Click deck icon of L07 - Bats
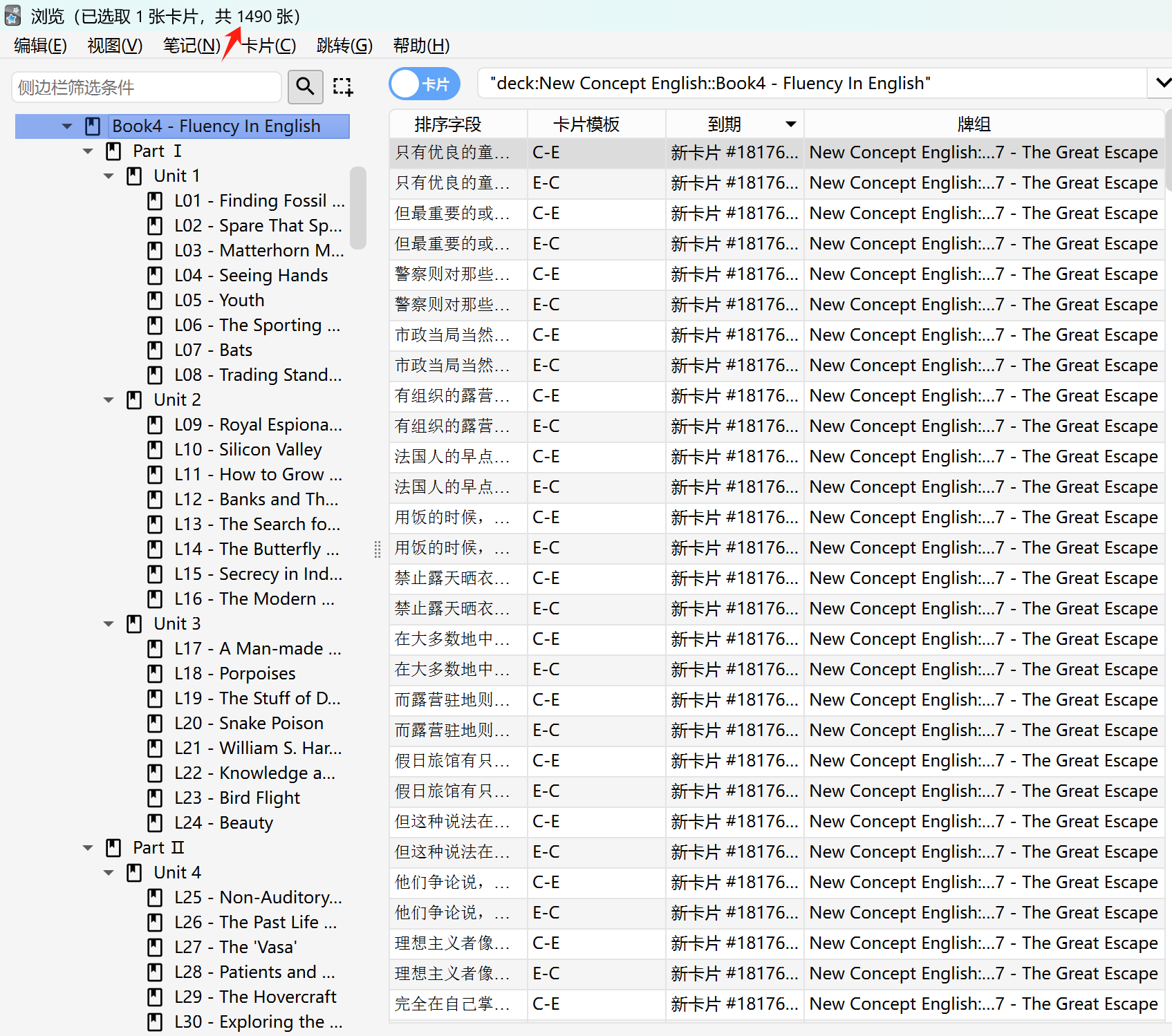This screenshot has height=1036, width=1172. [155, 350]
